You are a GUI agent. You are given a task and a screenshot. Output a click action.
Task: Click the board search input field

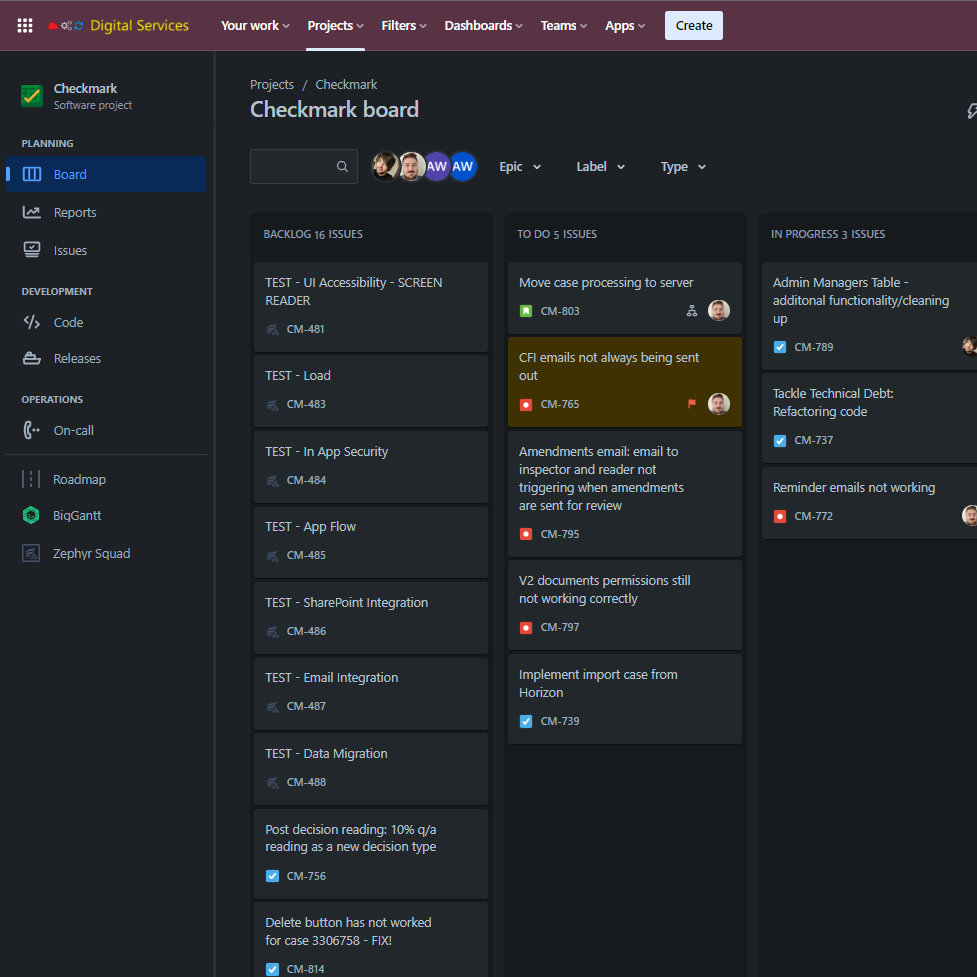click(303, 166)
